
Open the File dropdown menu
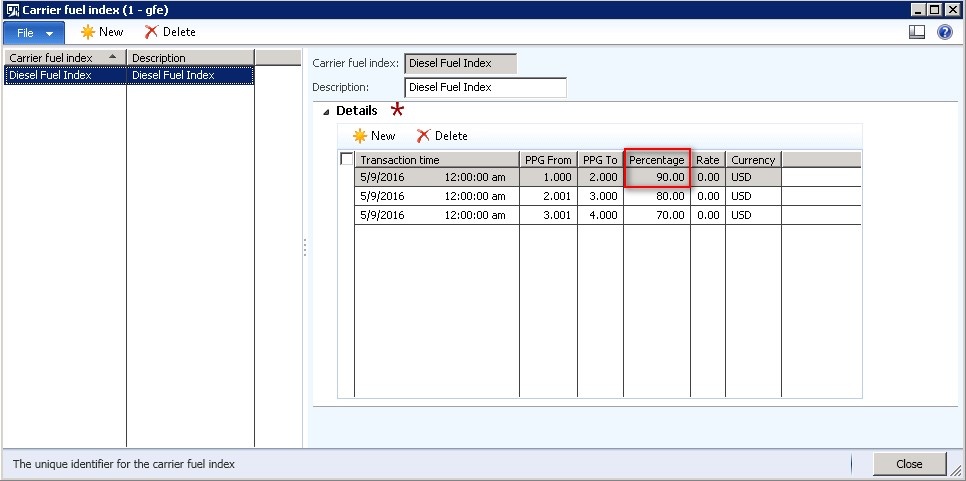(x=34, y=33)
